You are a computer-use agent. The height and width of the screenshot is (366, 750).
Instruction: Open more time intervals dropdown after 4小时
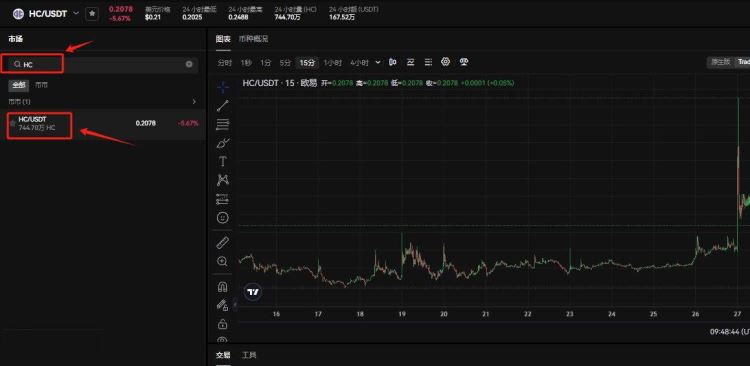[378, 62]
